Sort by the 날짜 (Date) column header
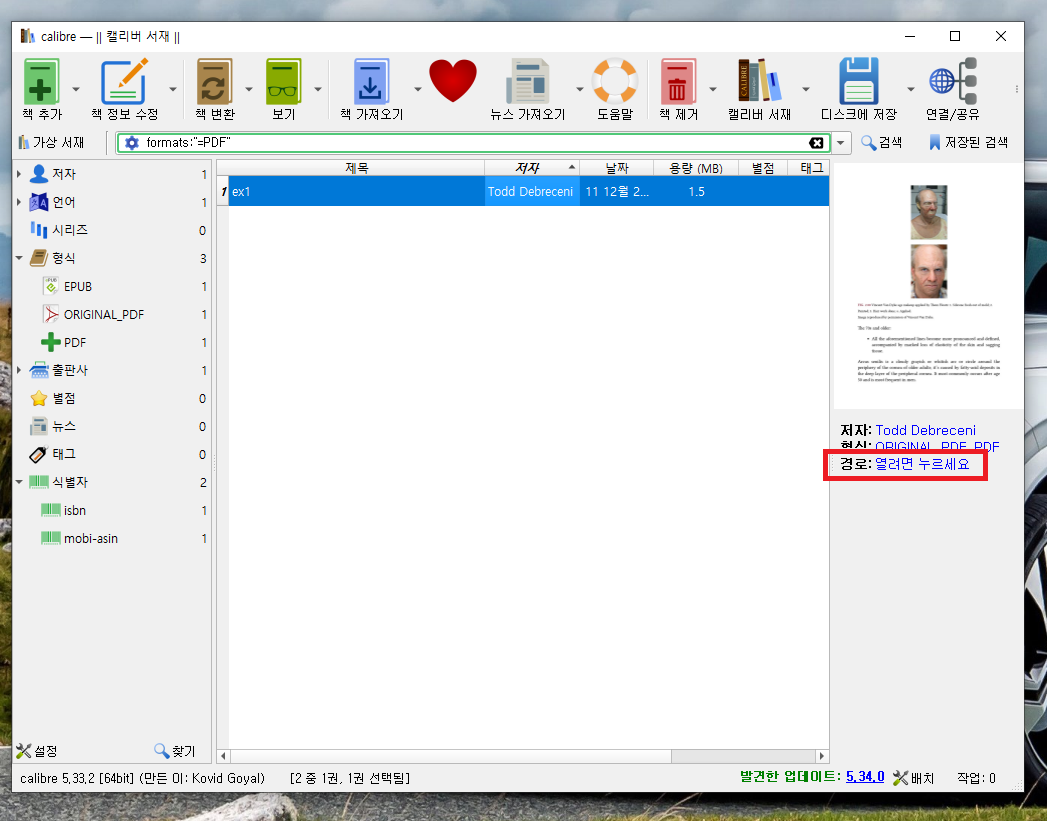 [616, 168]
